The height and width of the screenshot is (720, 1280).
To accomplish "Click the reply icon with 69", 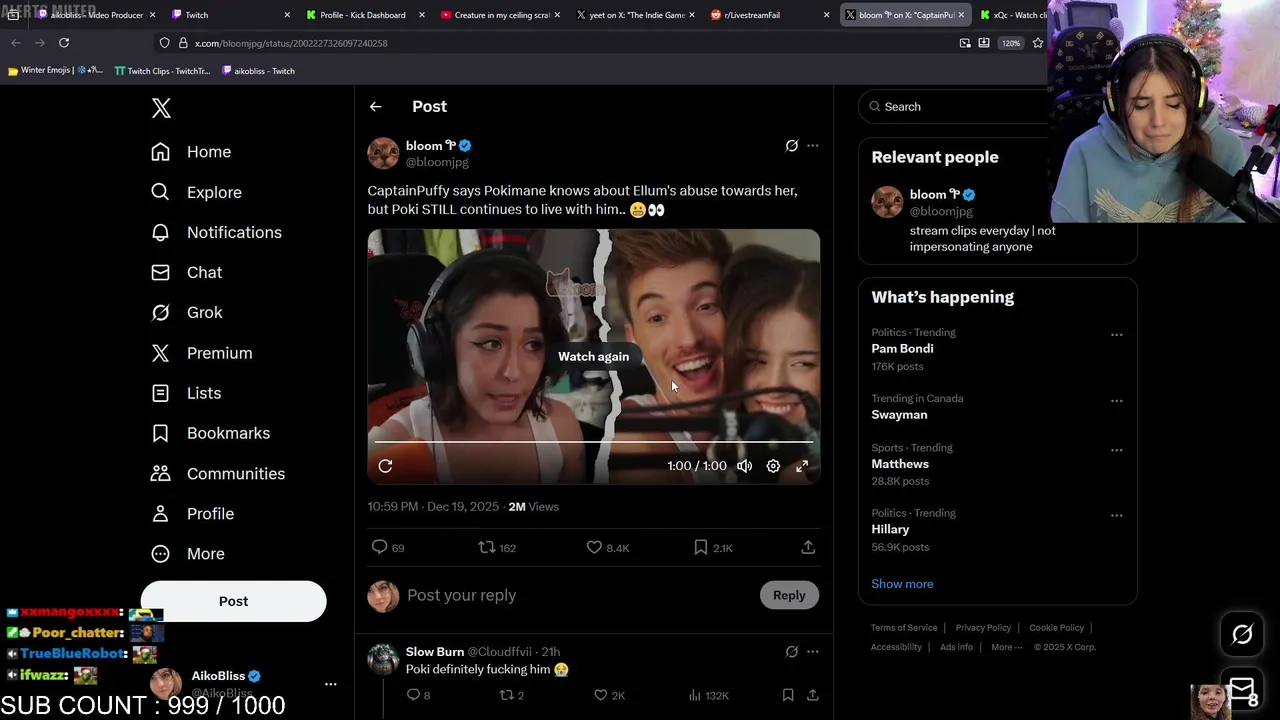I will [387, 547].
